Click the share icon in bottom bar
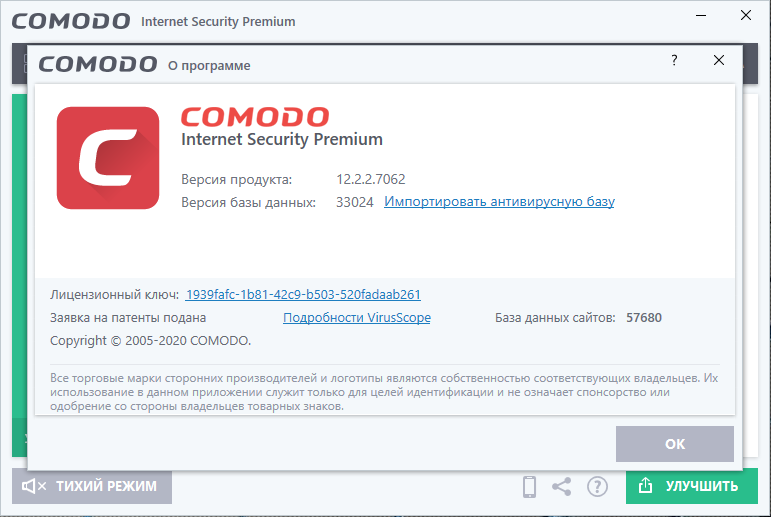The height and width of the screenshot is (517, 771). 562,487
